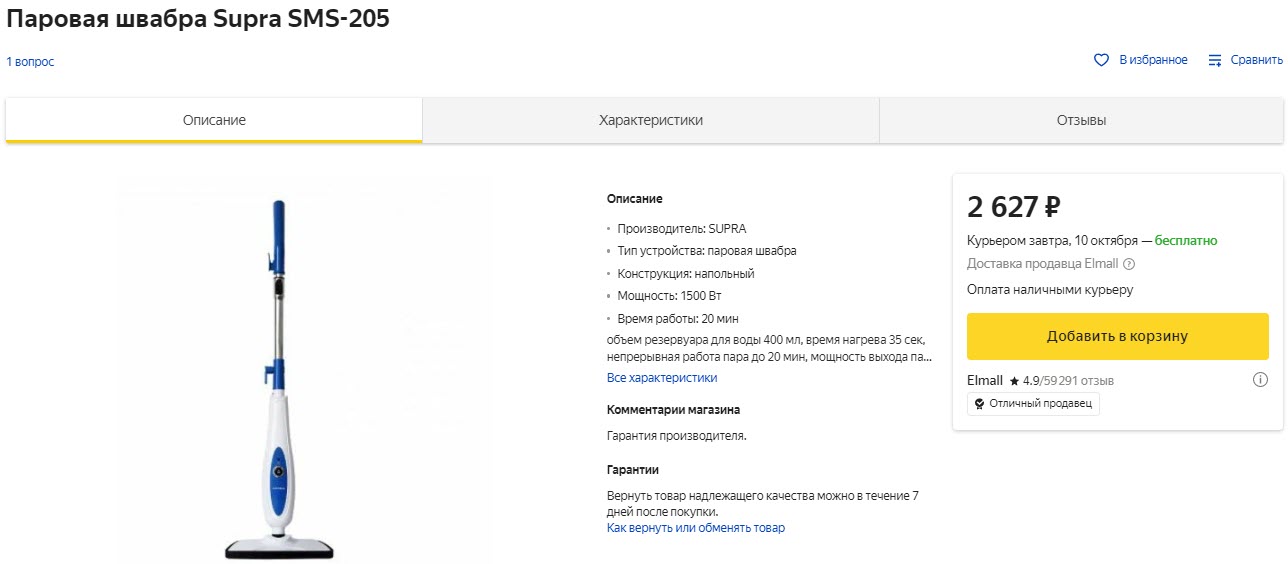Viewport: 1288px width, 564px height.
Task: Click the price "2 627 ₽"
Action: [x=1013, y=207]
